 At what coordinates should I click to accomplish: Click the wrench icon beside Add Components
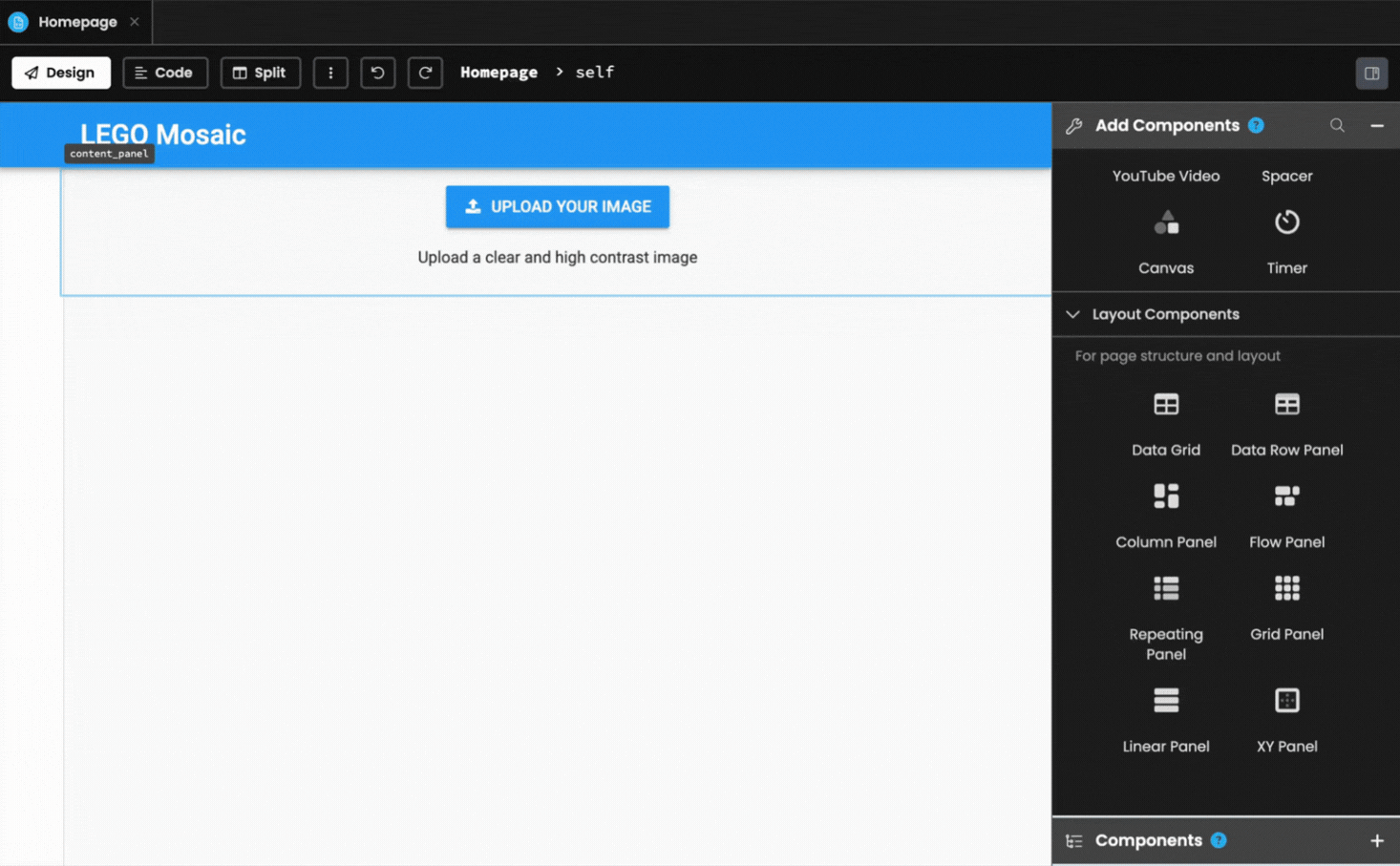click(1073, 126)
